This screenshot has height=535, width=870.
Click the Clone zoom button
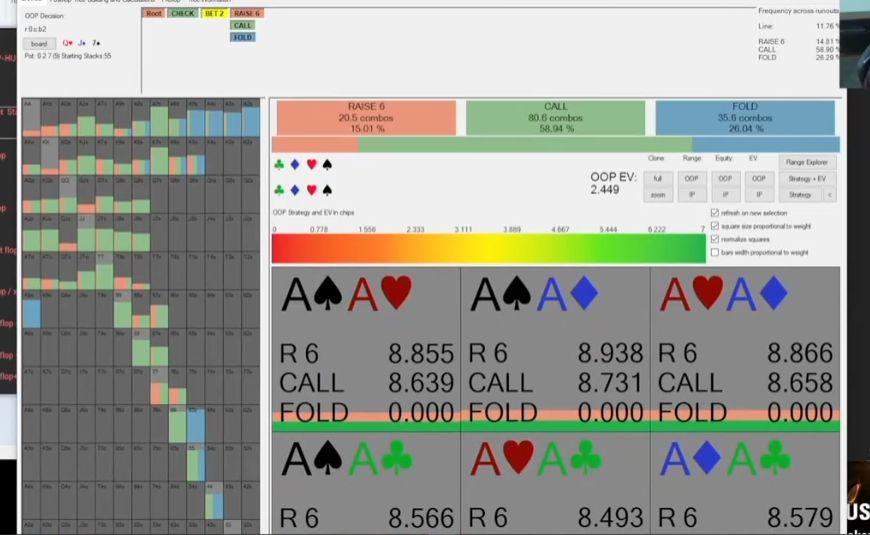tap(657, 195)
